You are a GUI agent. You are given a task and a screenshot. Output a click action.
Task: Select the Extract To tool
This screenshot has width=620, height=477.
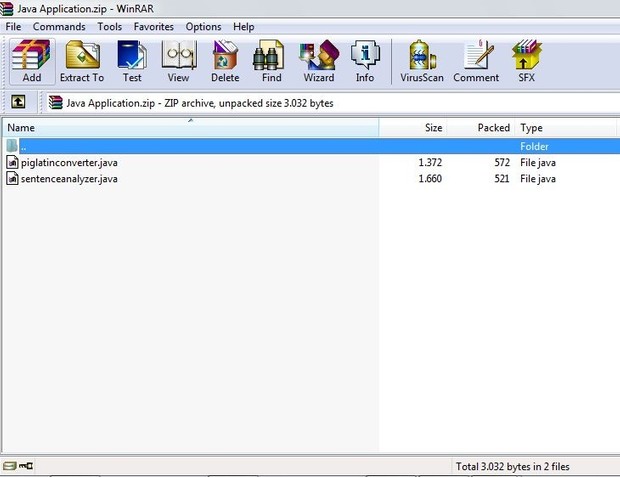82,61
